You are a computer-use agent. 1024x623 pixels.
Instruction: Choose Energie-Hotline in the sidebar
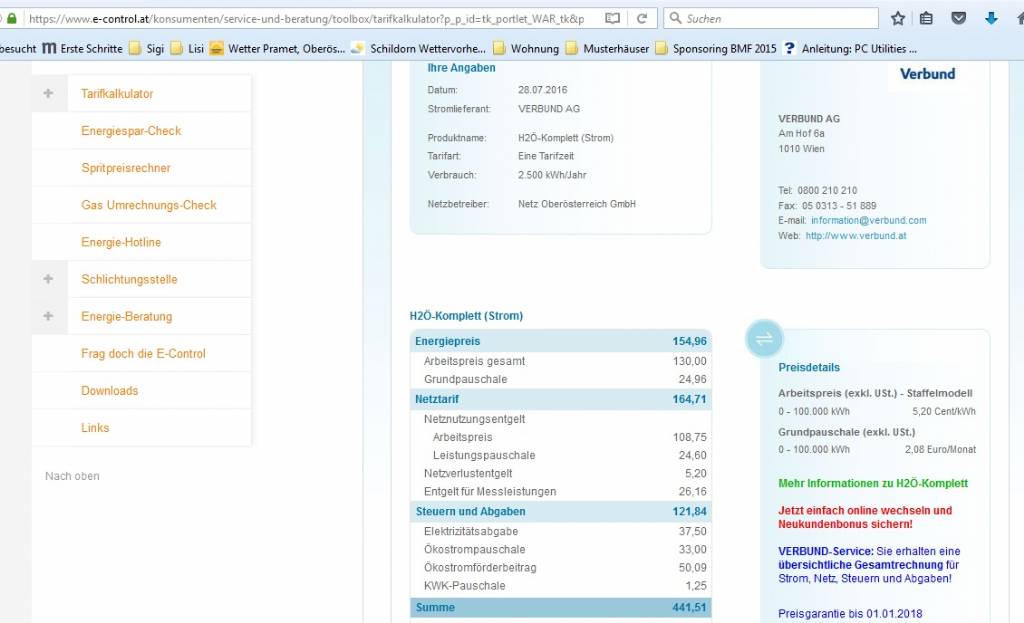[x=121, y=242]
